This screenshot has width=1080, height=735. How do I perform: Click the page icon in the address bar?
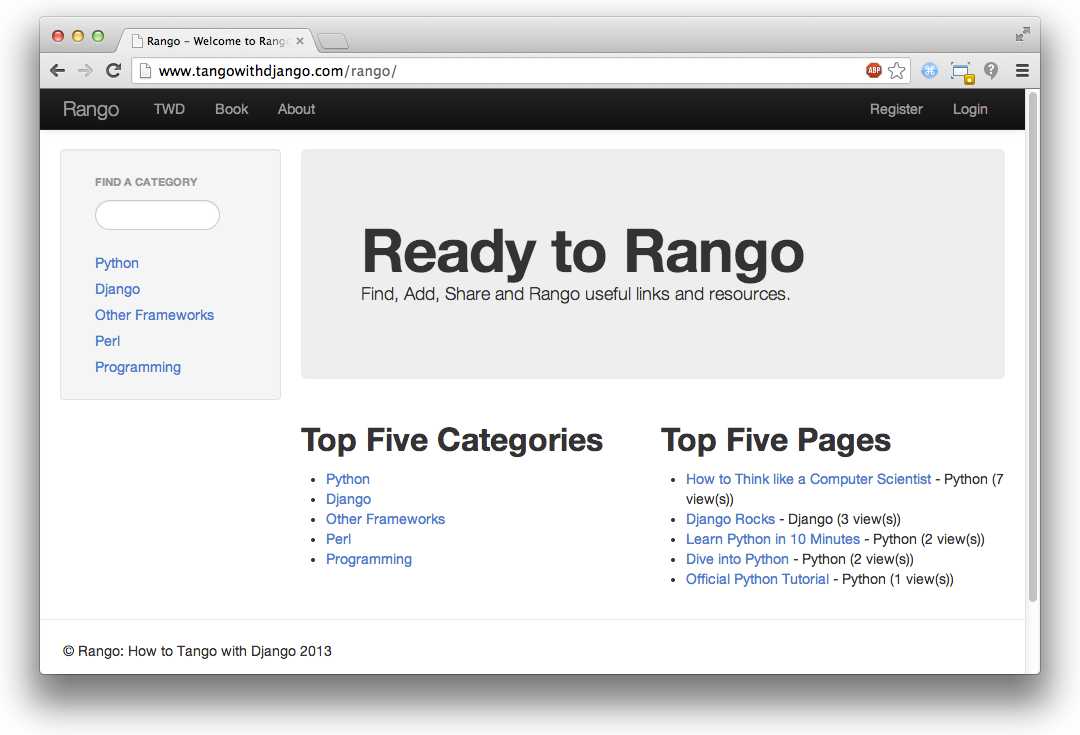click(145, 70)
